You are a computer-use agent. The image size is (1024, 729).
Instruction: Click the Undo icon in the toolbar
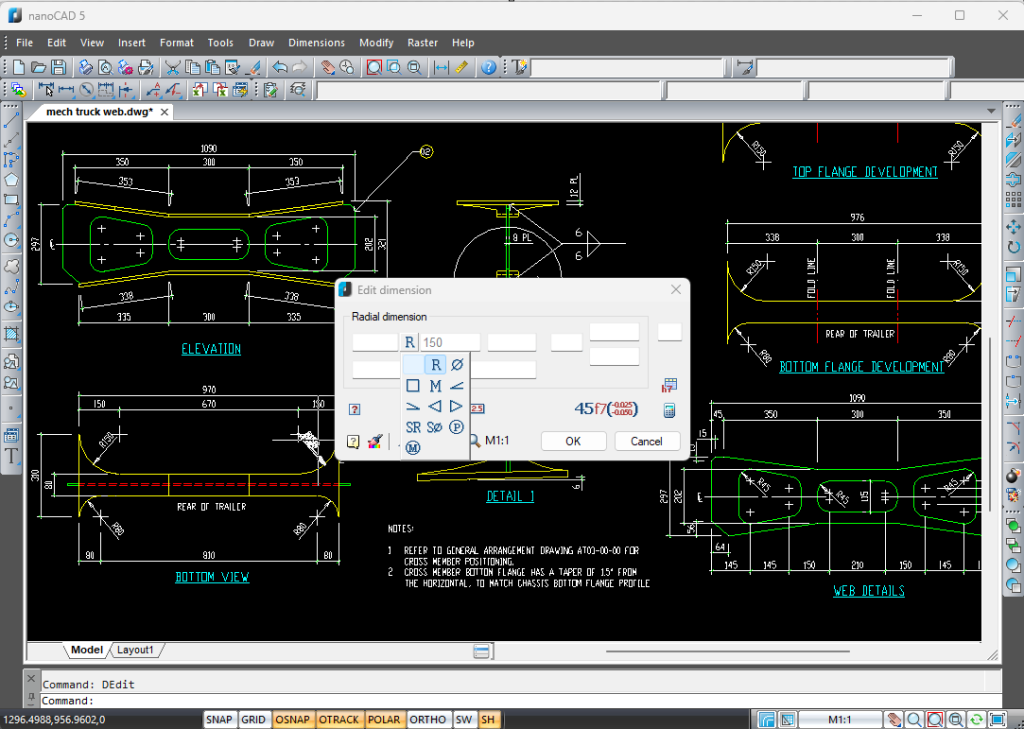click(x=280, y=67)
